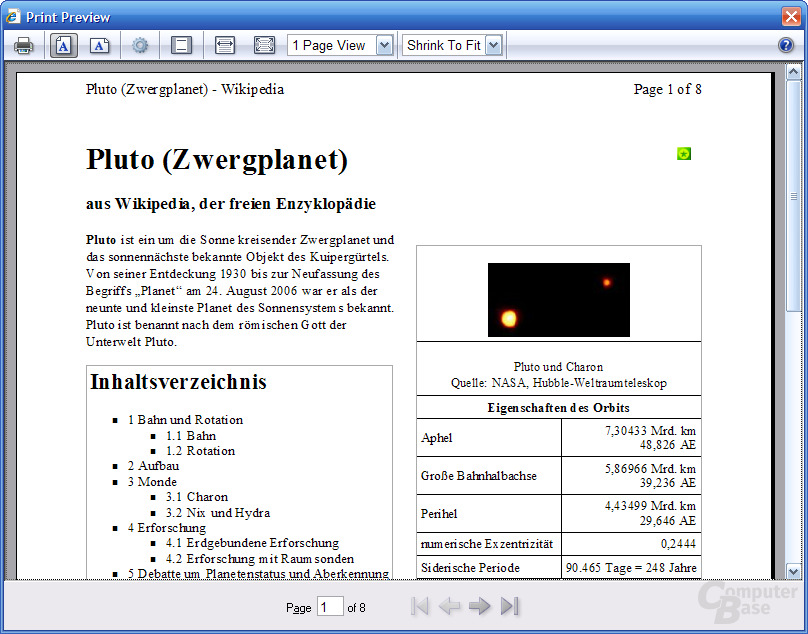Go to Next Page arrow
The image size is (808, 634).
(480, 606)
